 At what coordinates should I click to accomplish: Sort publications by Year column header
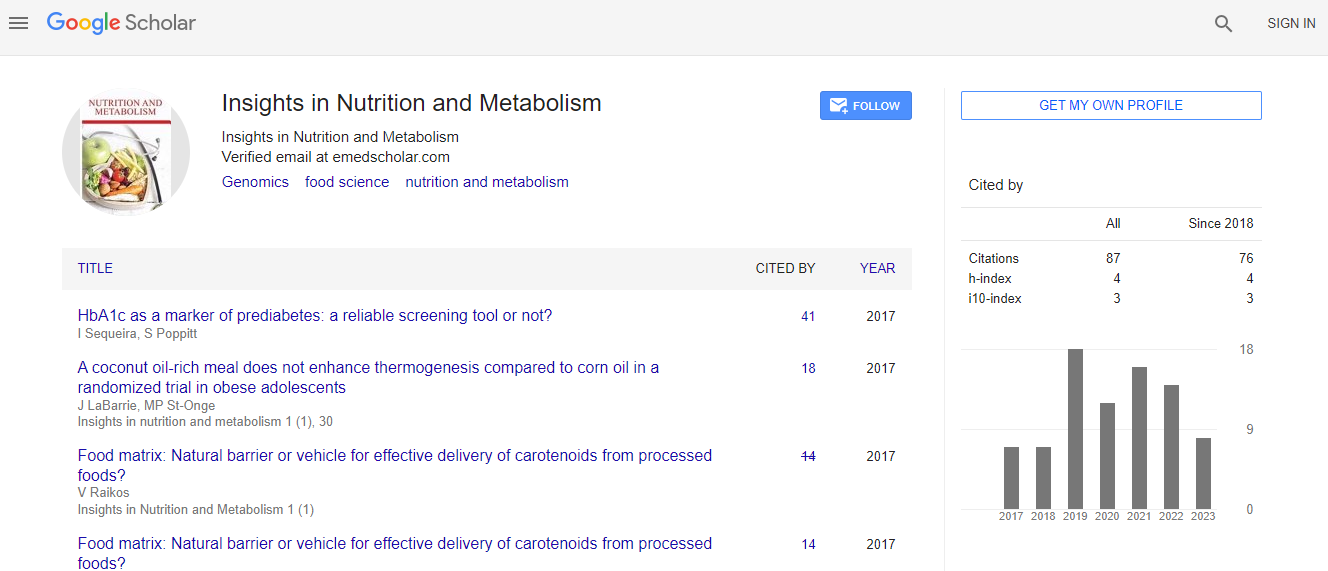(877, 268)
